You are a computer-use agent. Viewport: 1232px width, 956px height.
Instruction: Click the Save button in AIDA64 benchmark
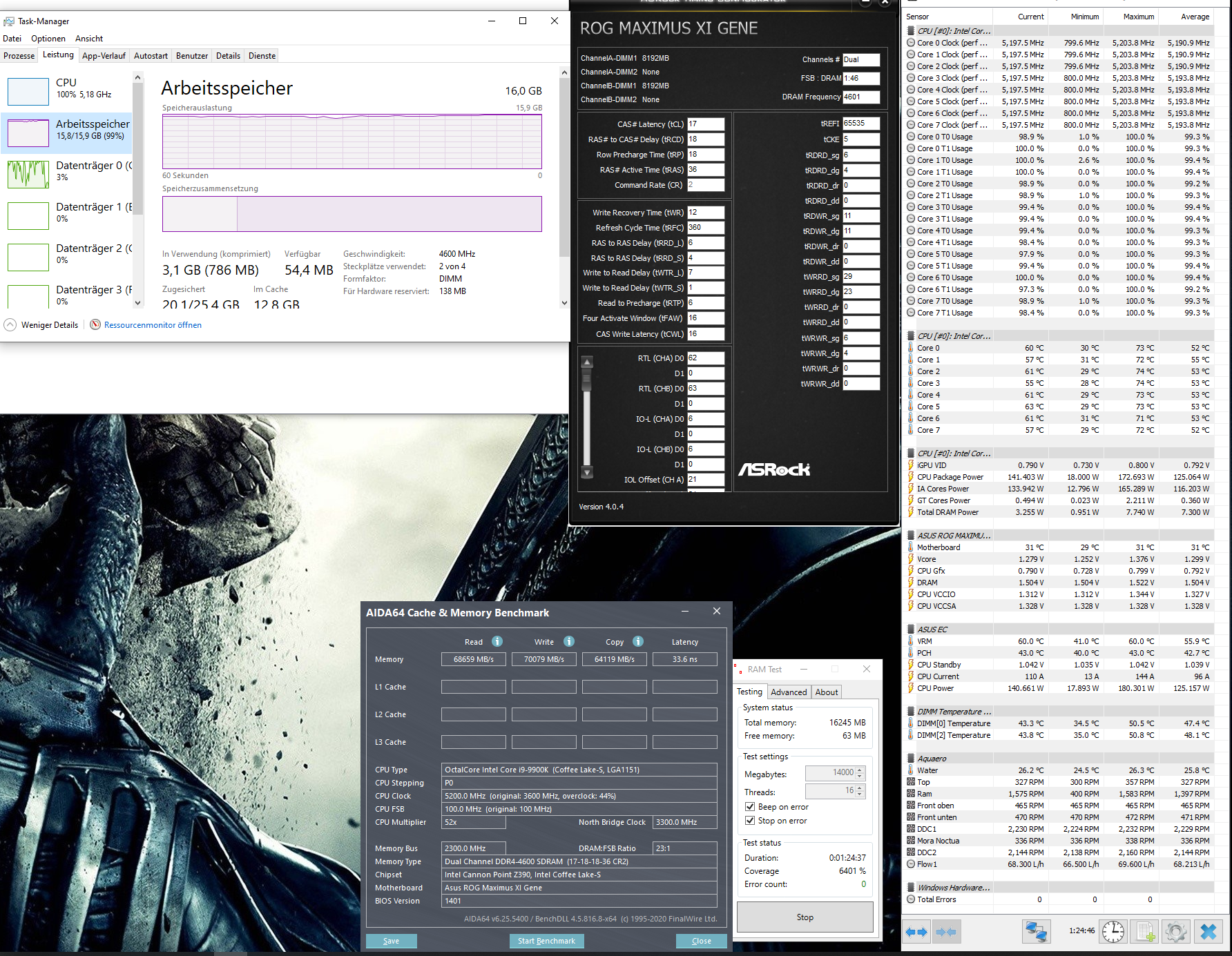point(392,941)
